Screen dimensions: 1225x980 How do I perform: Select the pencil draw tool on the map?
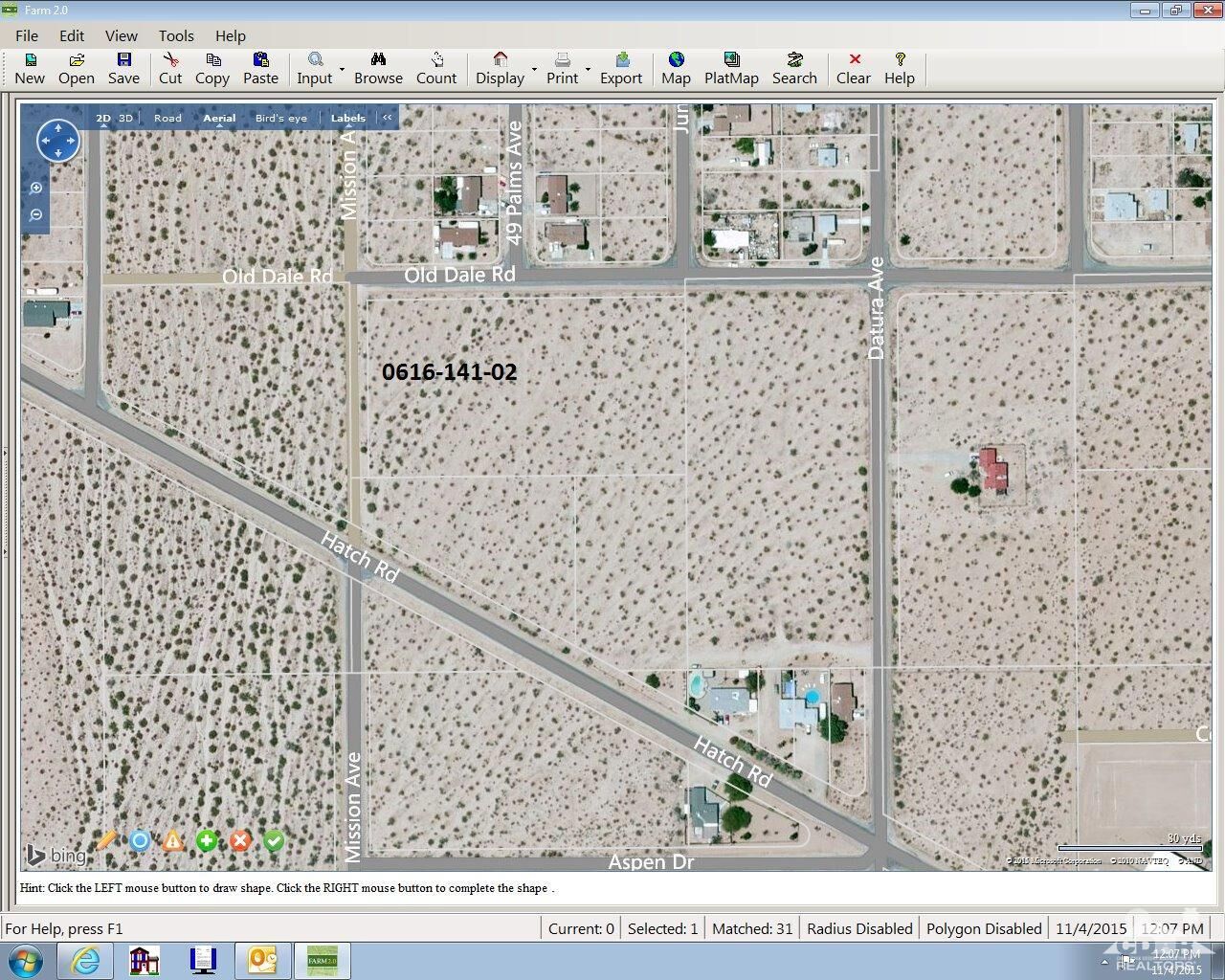click(105, 840)
